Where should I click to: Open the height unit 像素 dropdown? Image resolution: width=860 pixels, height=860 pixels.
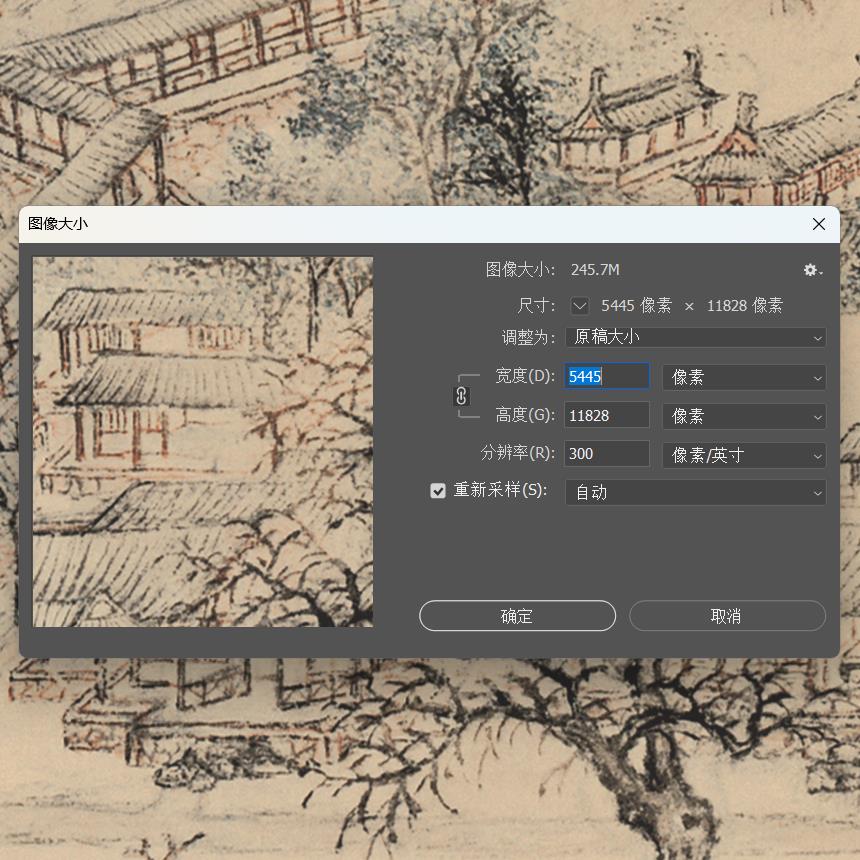744,416
